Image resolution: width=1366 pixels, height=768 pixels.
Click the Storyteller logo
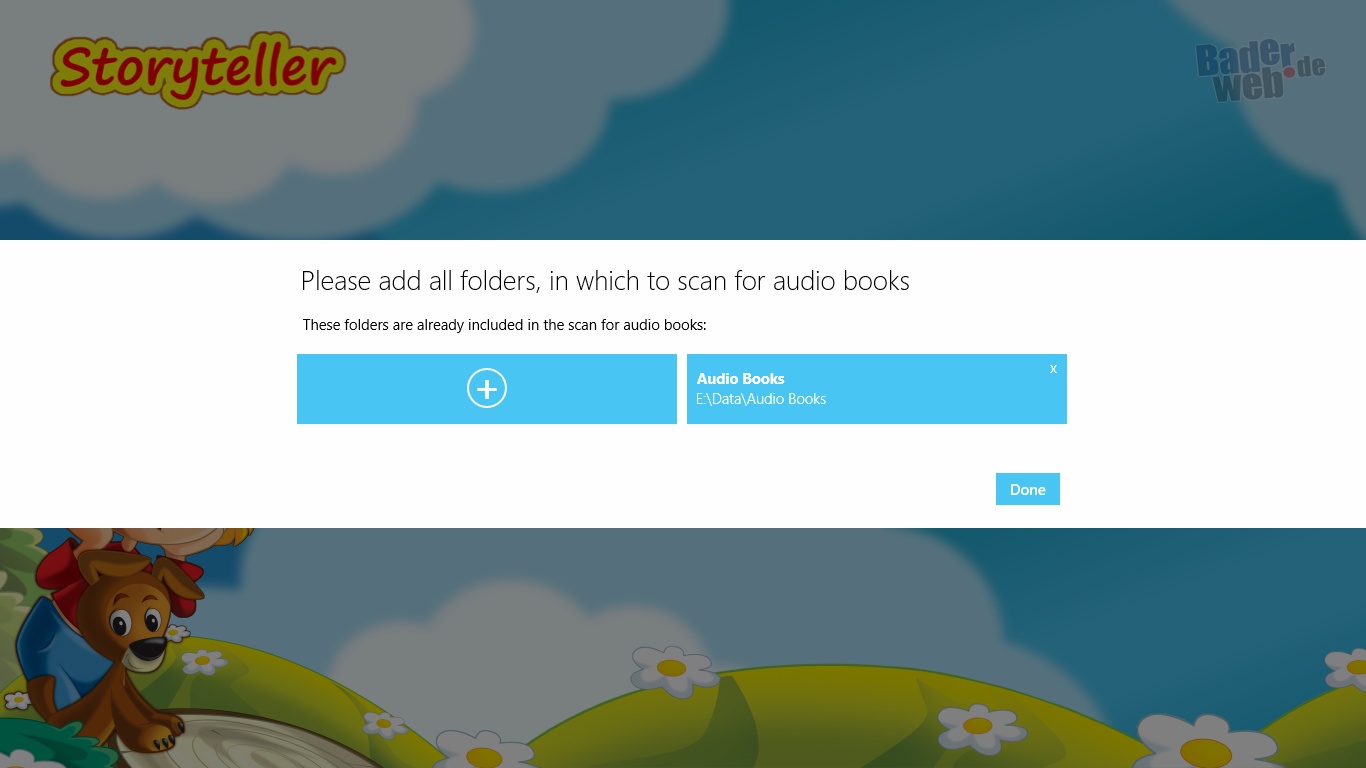click(x=197, y=69)
